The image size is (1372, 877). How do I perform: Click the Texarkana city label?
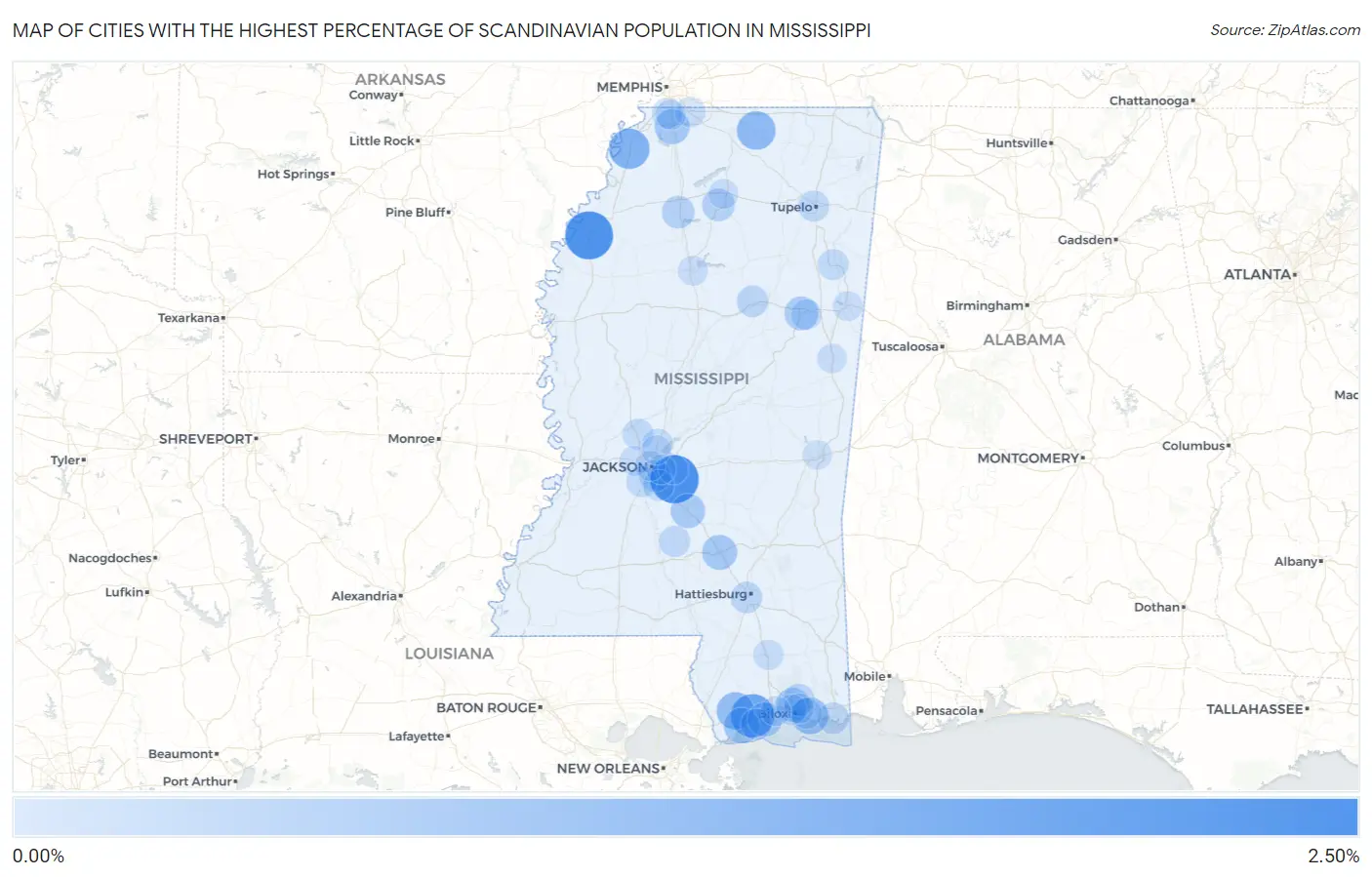point(189,318)
